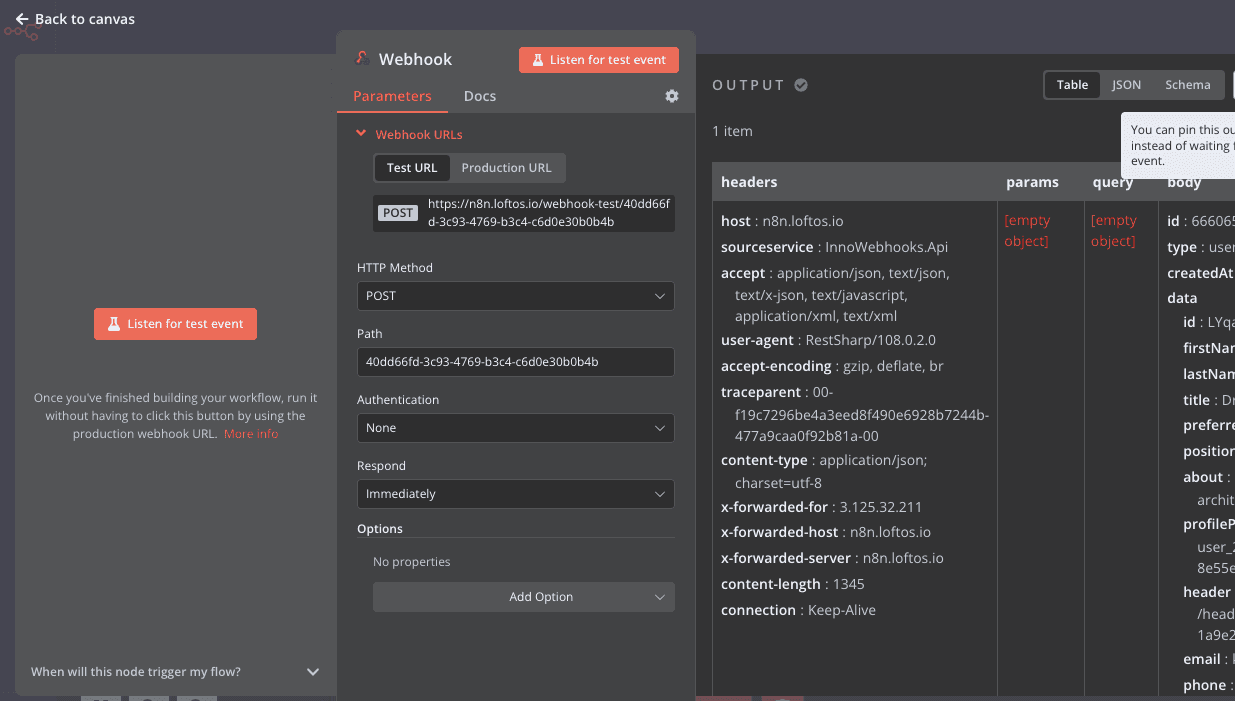Open the HTTP Method dropdown
1235x701 pixels.
515,296
